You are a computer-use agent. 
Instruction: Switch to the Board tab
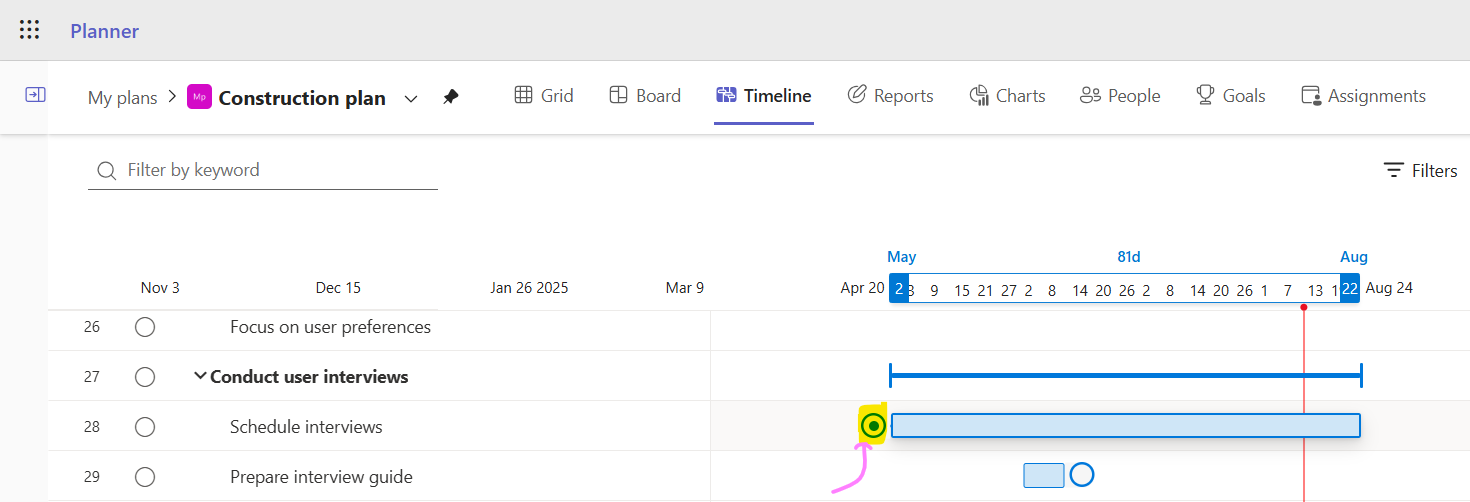pos(645,96)
